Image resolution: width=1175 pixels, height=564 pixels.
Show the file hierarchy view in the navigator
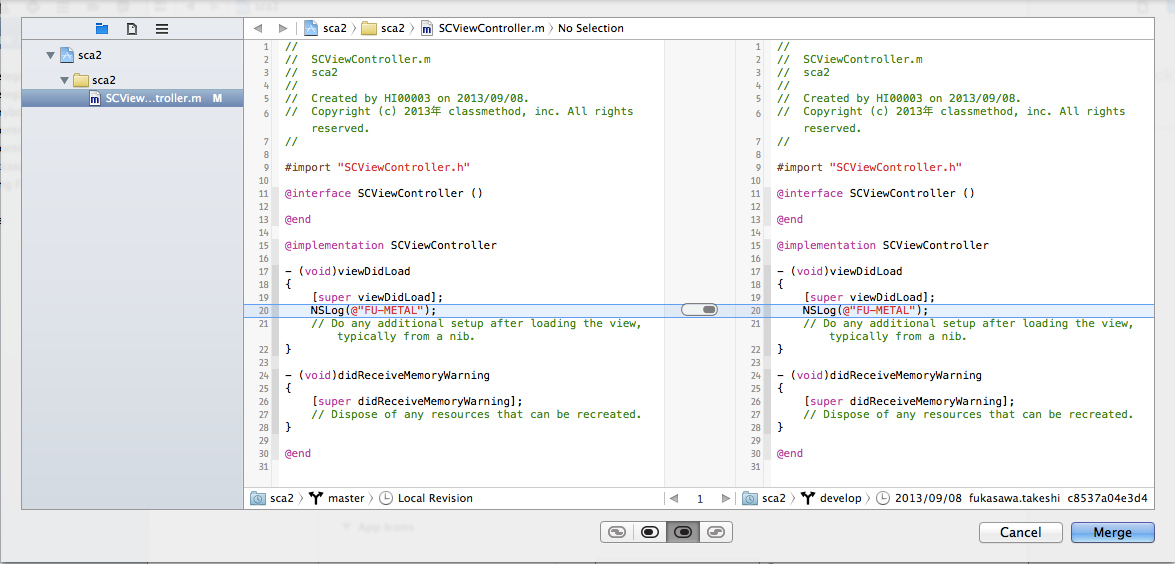click(102, 28)
